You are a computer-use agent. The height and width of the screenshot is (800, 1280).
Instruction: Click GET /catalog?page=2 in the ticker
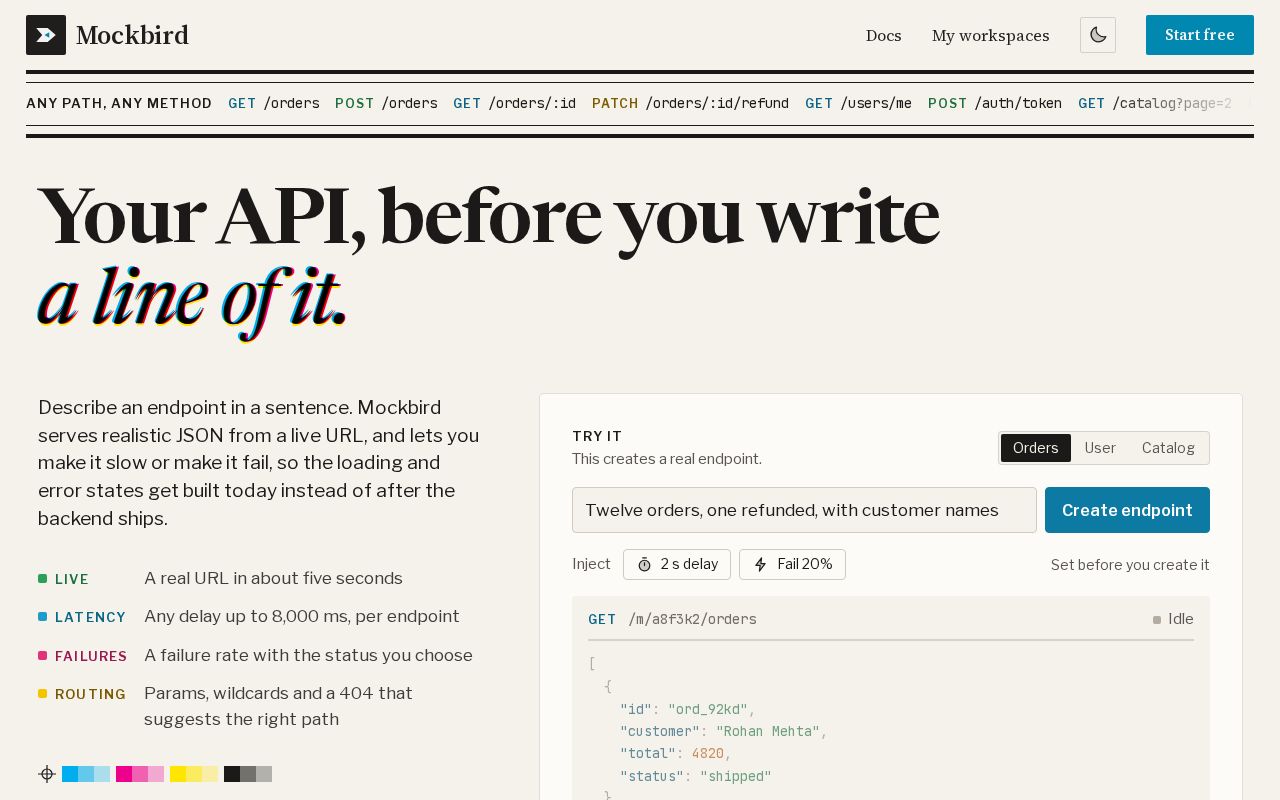[1155, 103]
